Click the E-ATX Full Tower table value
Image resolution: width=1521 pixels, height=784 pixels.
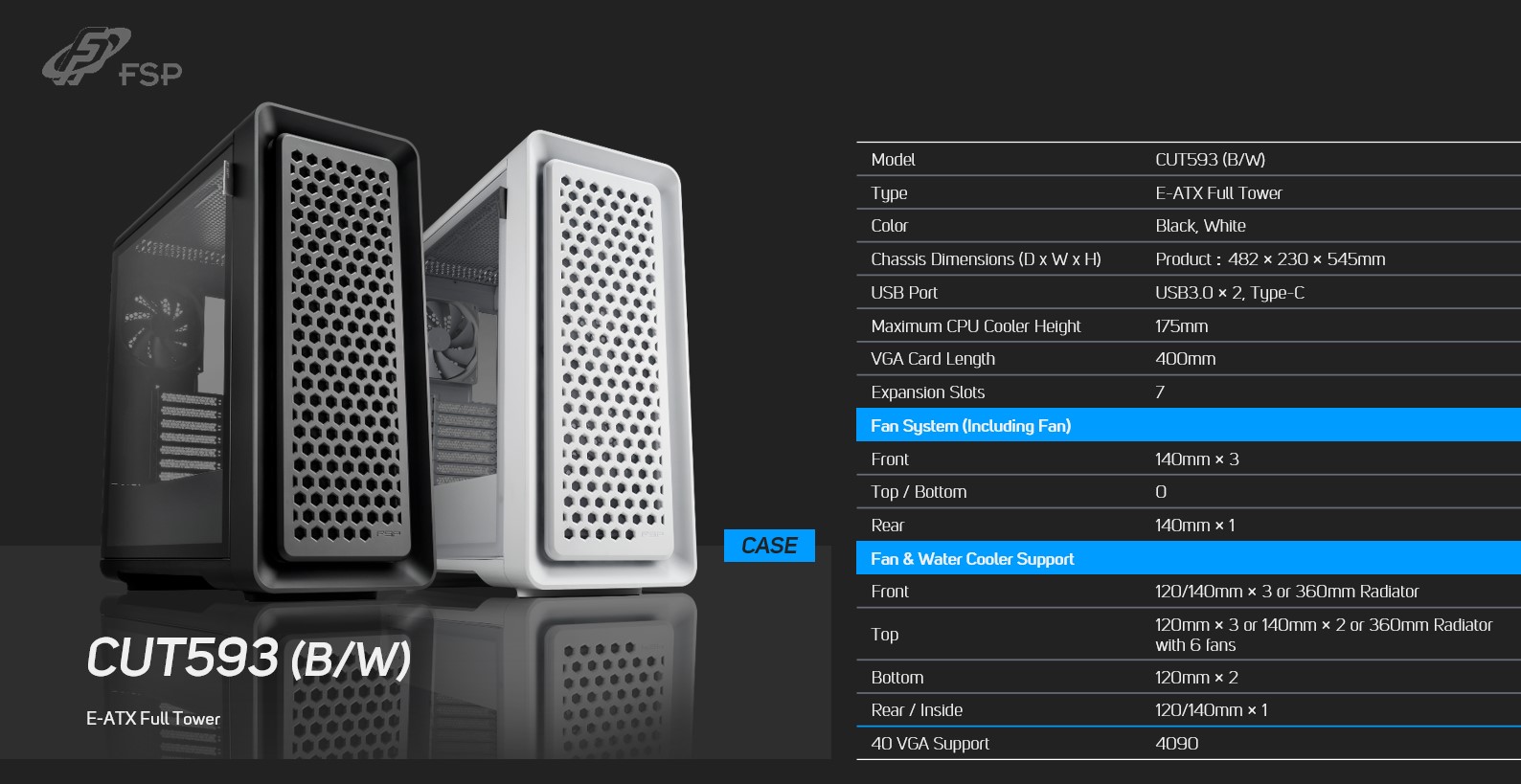[x=1218, y=193]
